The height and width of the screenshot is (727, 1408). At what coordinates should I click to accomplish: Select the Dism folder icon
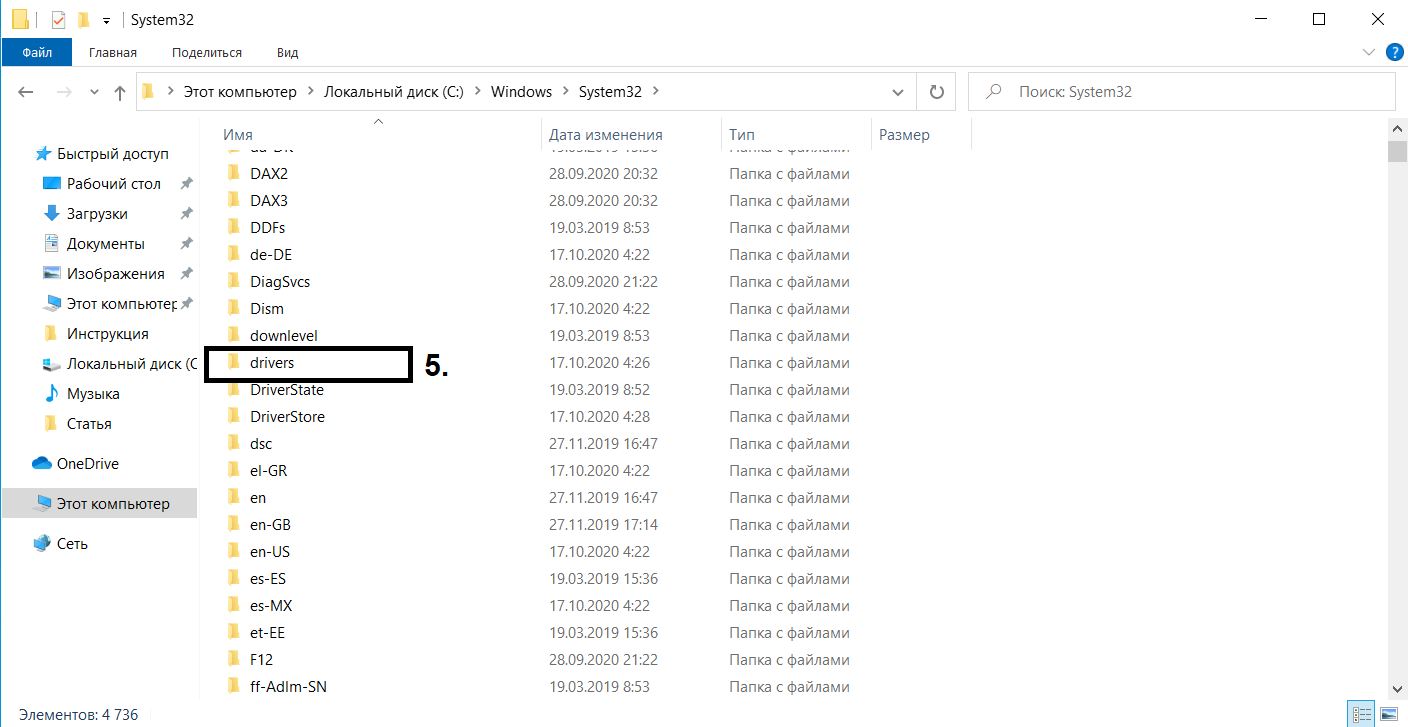(x=233, y=308)
